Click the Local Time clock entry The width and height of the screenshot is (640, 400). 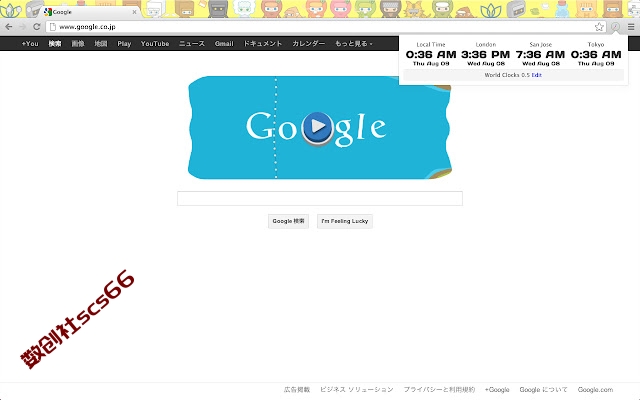click(431, 54)
